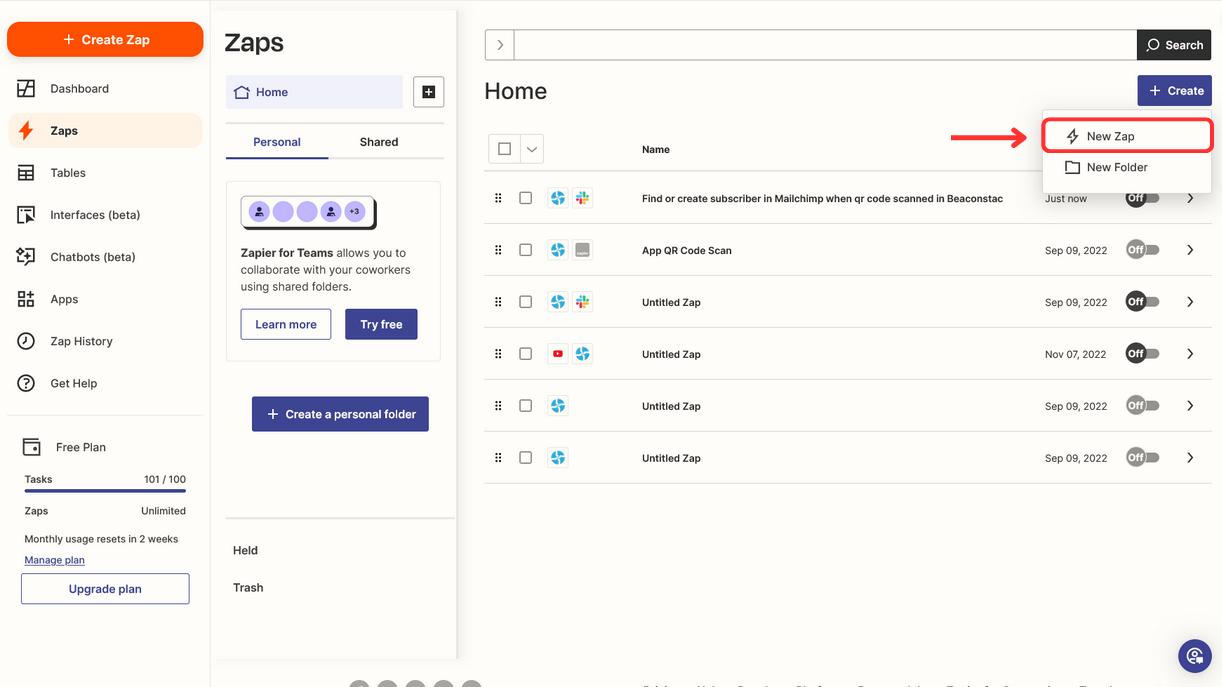Check the select-all Zaps checkbox
Image resolution: width=1222 pixels, height=687 pixels.
(505, 148)
